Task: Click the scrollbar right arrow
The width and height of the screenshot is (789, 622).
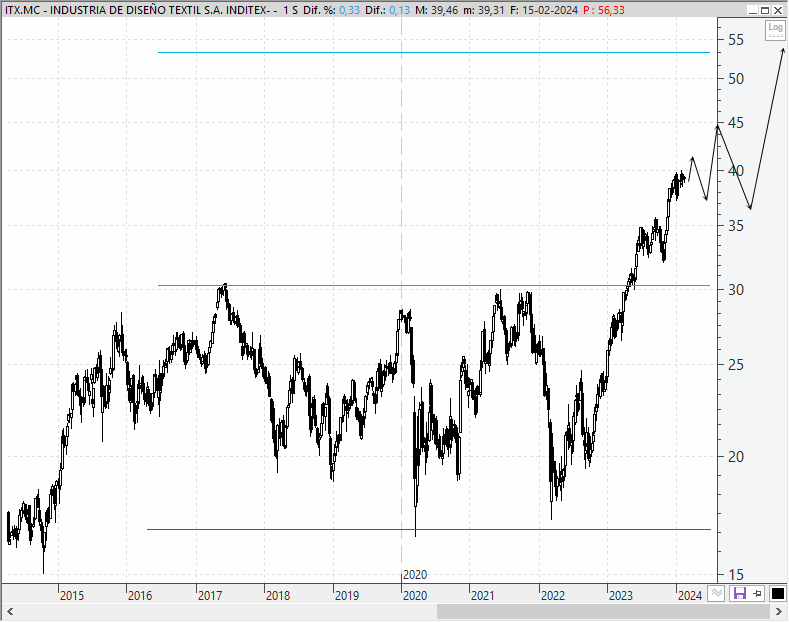Action: pyautogui.click(x=778, y=612)
